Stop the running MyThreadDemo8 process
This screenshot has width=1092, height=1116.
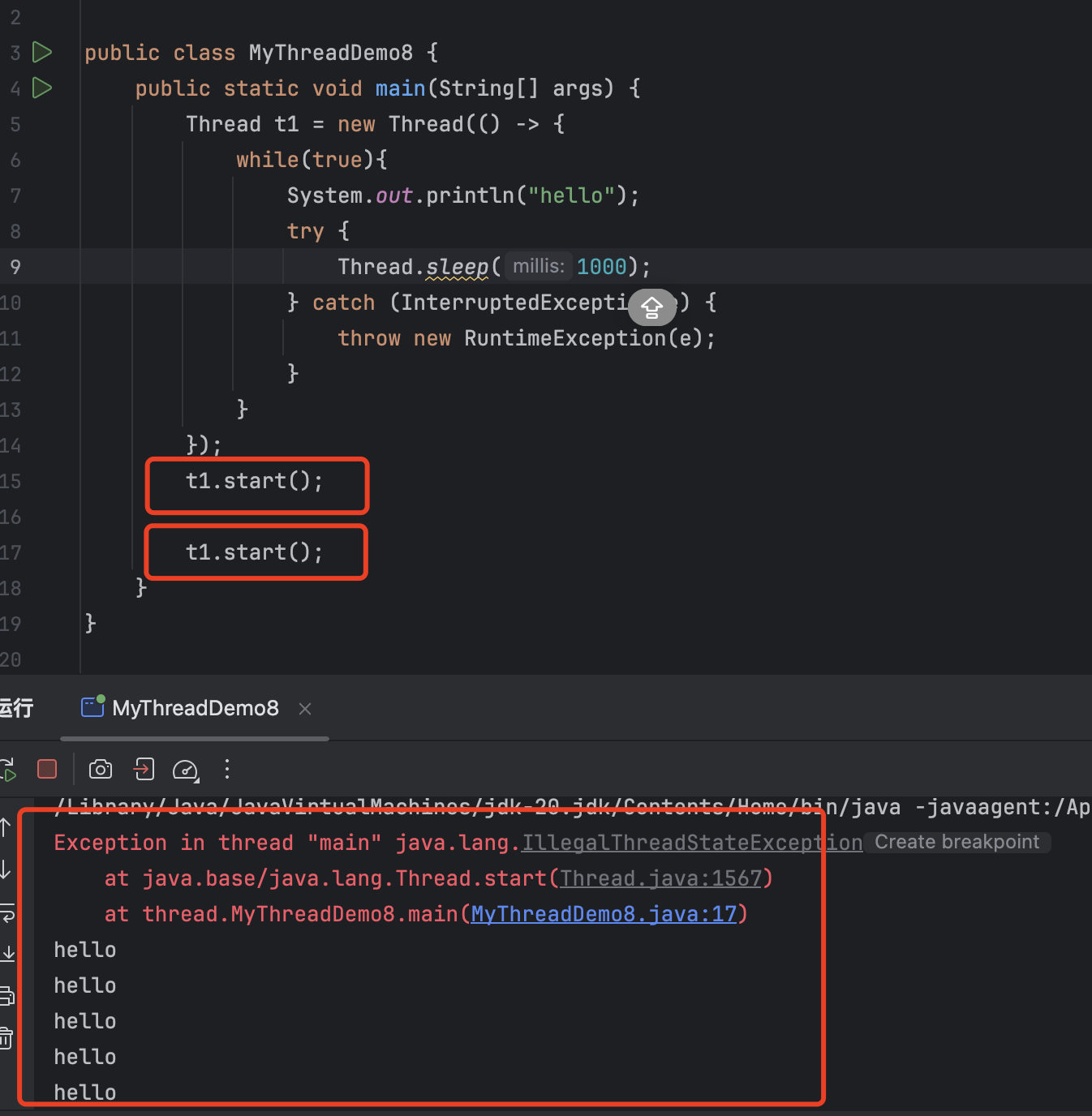pos(47,769)
